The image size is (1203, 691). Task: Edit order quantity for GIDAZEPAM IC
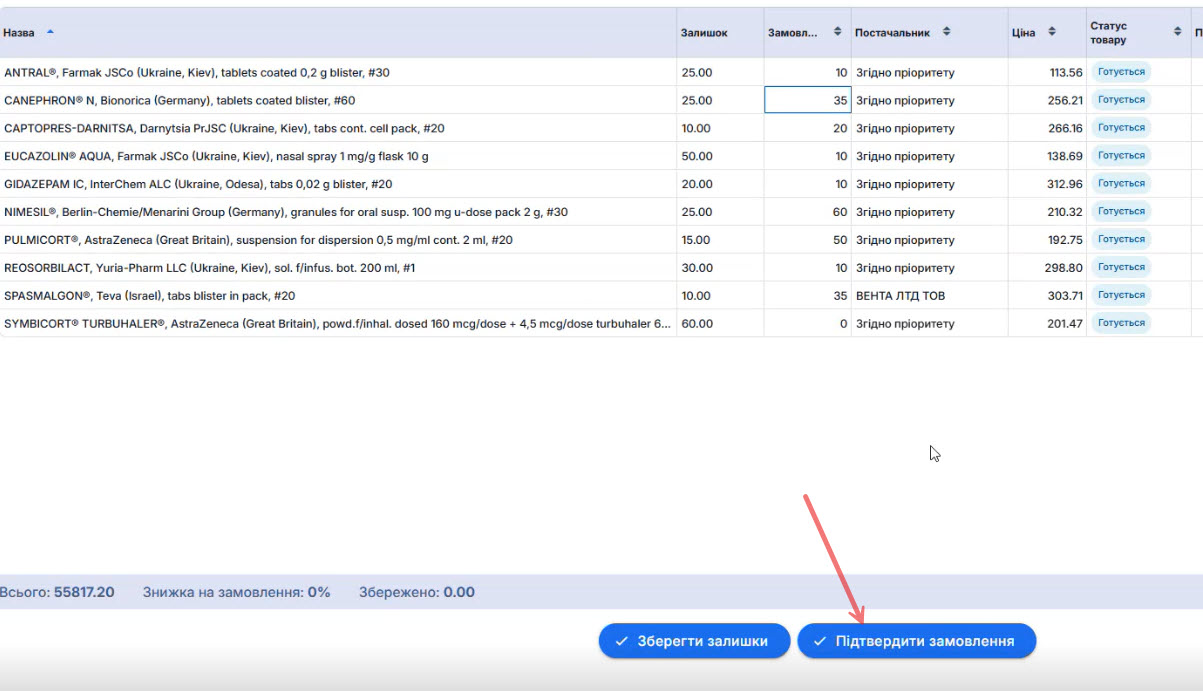pyautogui.click(x=807, y=184)
